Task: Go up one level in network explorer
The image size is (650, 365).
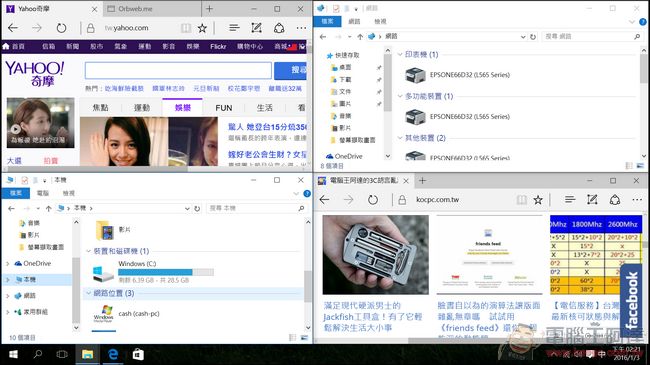Action: coord(360,36)
